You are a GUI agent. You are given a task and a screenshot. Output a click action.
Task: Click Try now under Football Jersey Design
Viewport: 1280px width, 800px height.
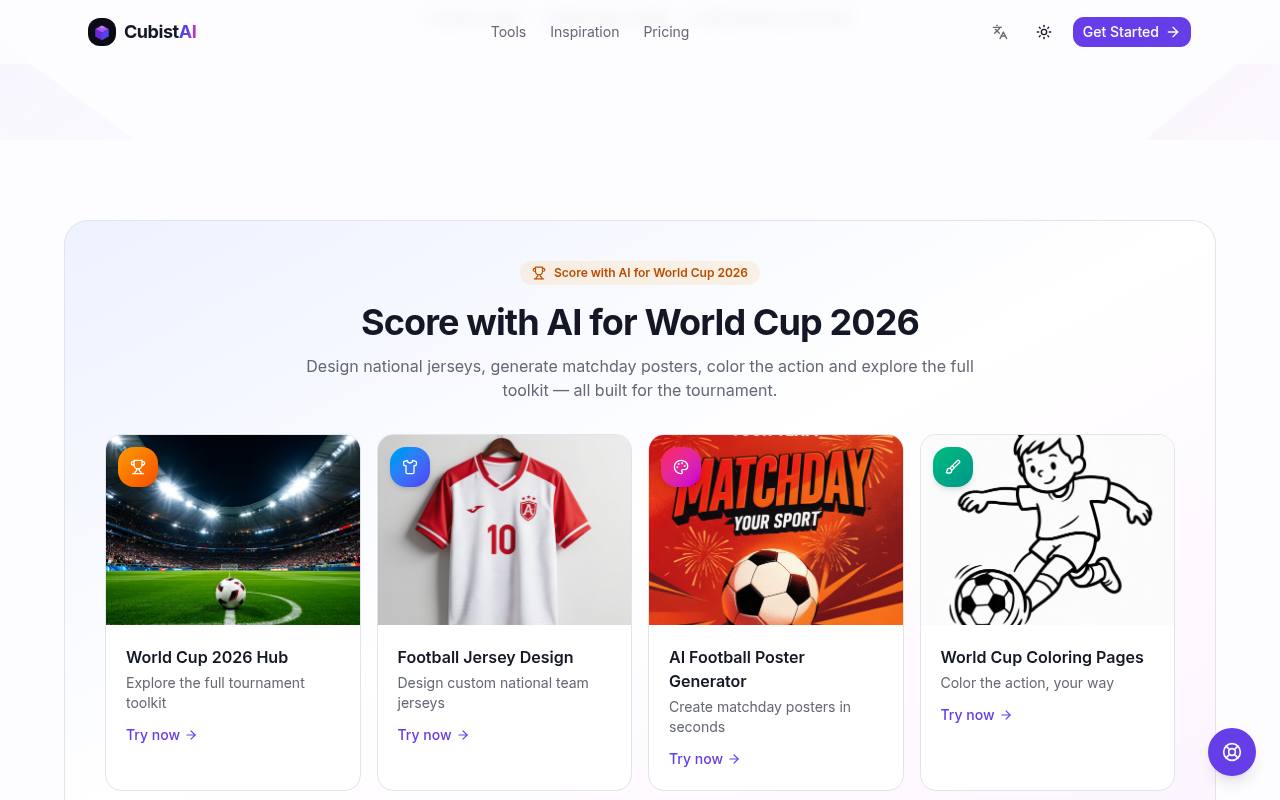coord(433,735)
